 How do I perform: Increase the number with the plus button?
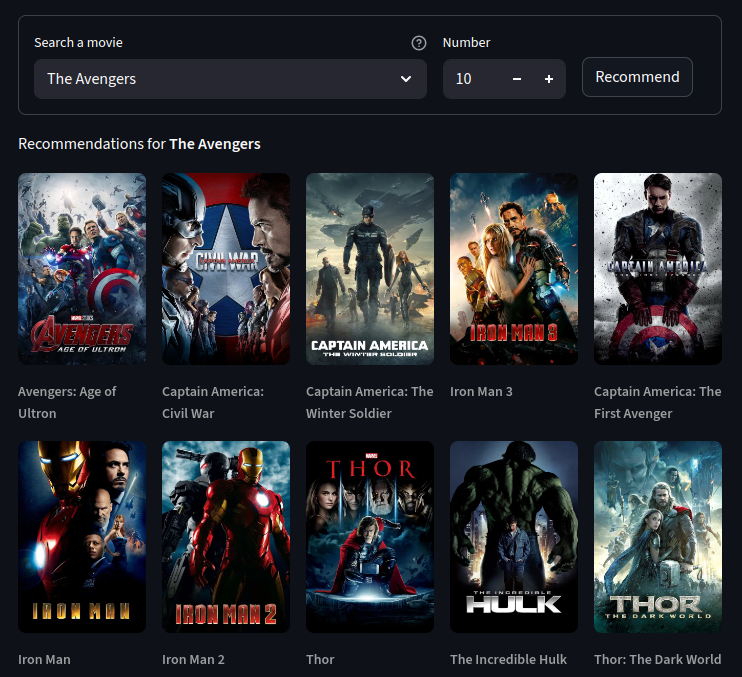coord(549,79)
